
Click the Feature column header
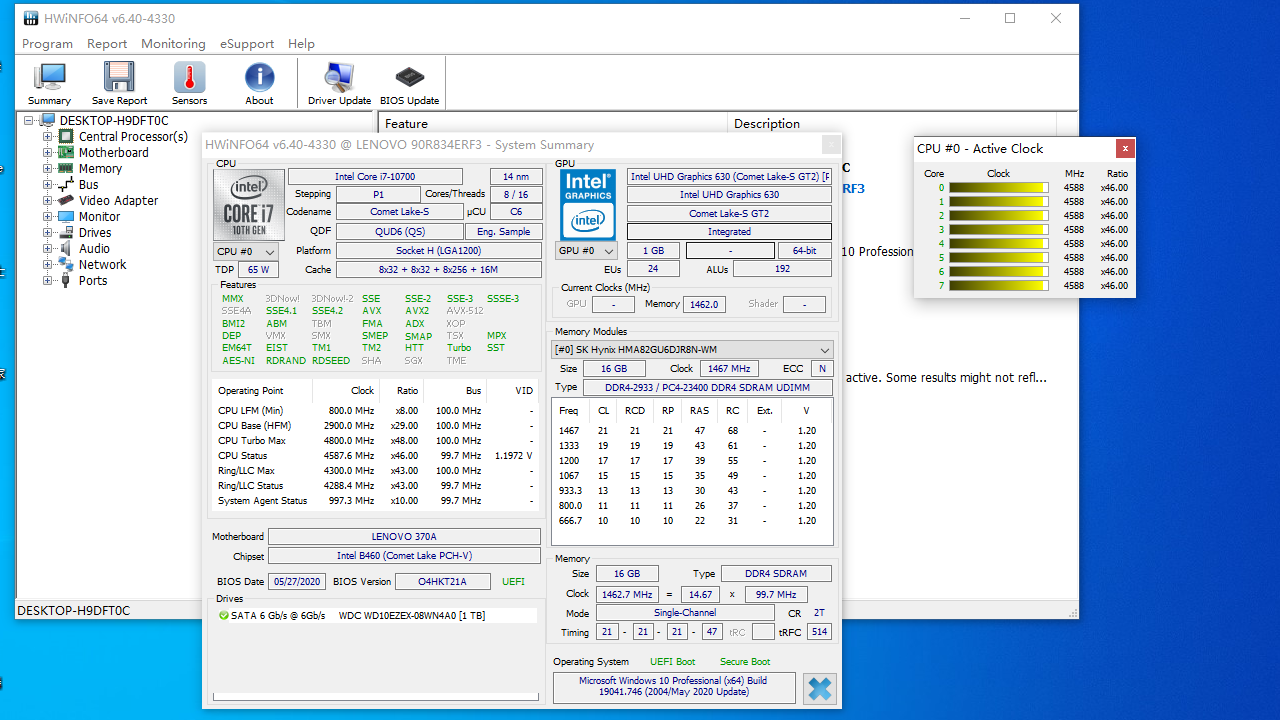tap(406, 124)
